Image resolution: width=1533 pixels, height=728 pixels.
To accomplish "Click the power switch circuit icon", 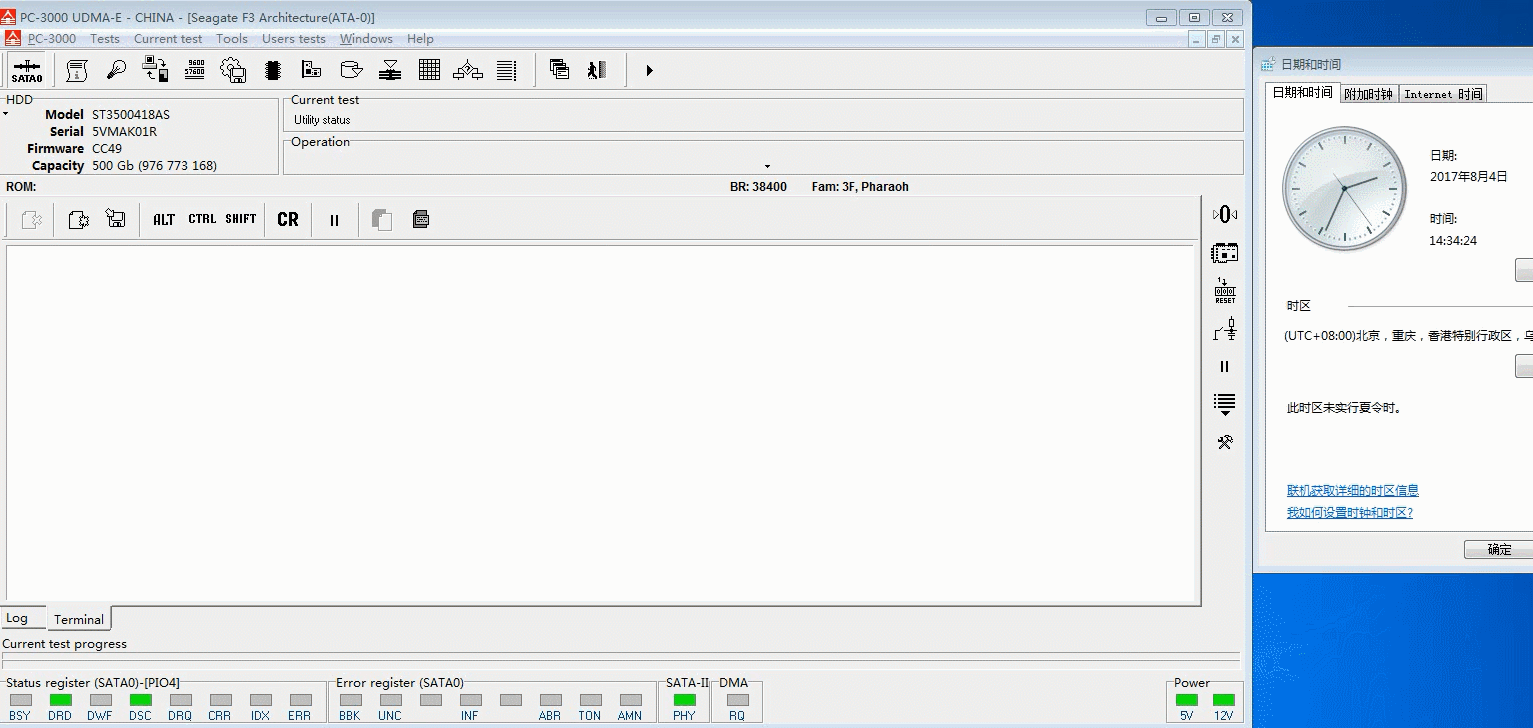I will (1225, 328).
